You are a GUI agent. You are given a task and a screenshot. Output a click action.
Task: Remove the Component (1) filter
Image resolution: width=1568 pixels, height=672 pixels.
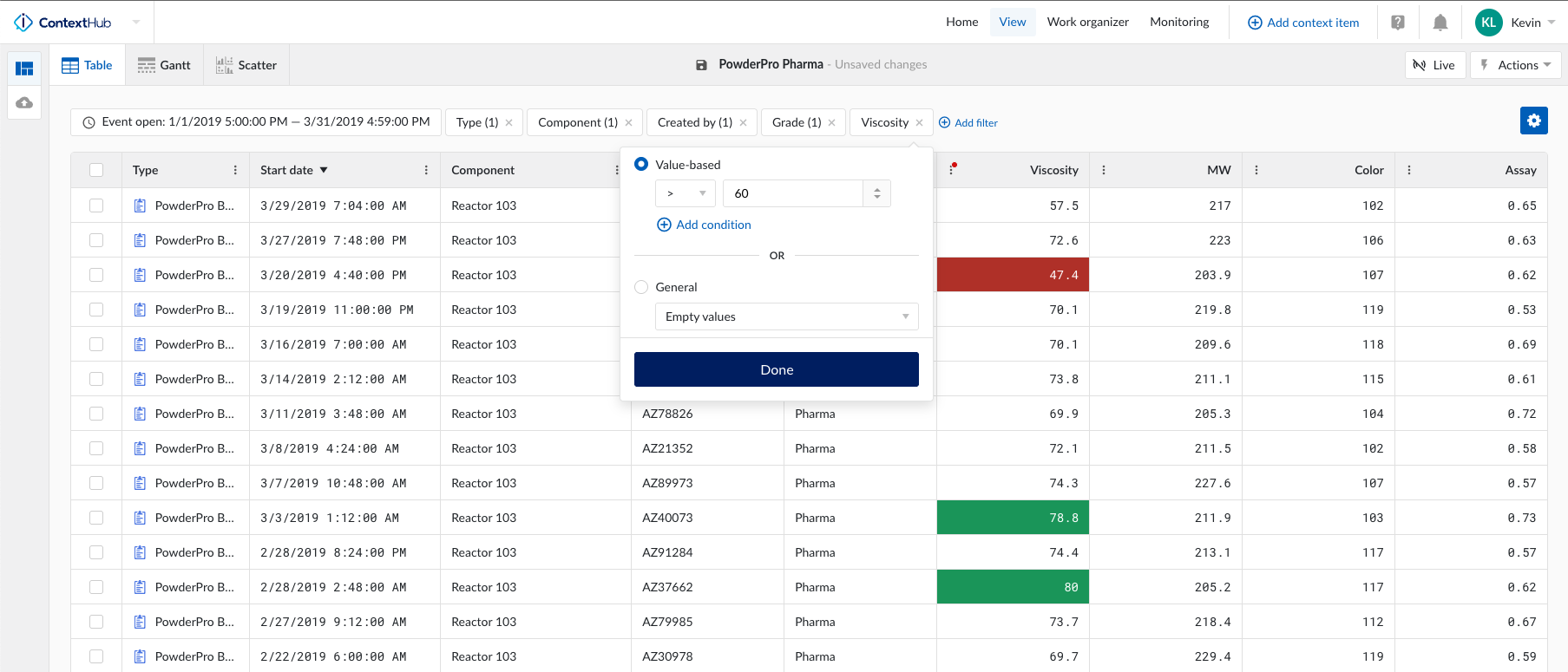[628, 122]
